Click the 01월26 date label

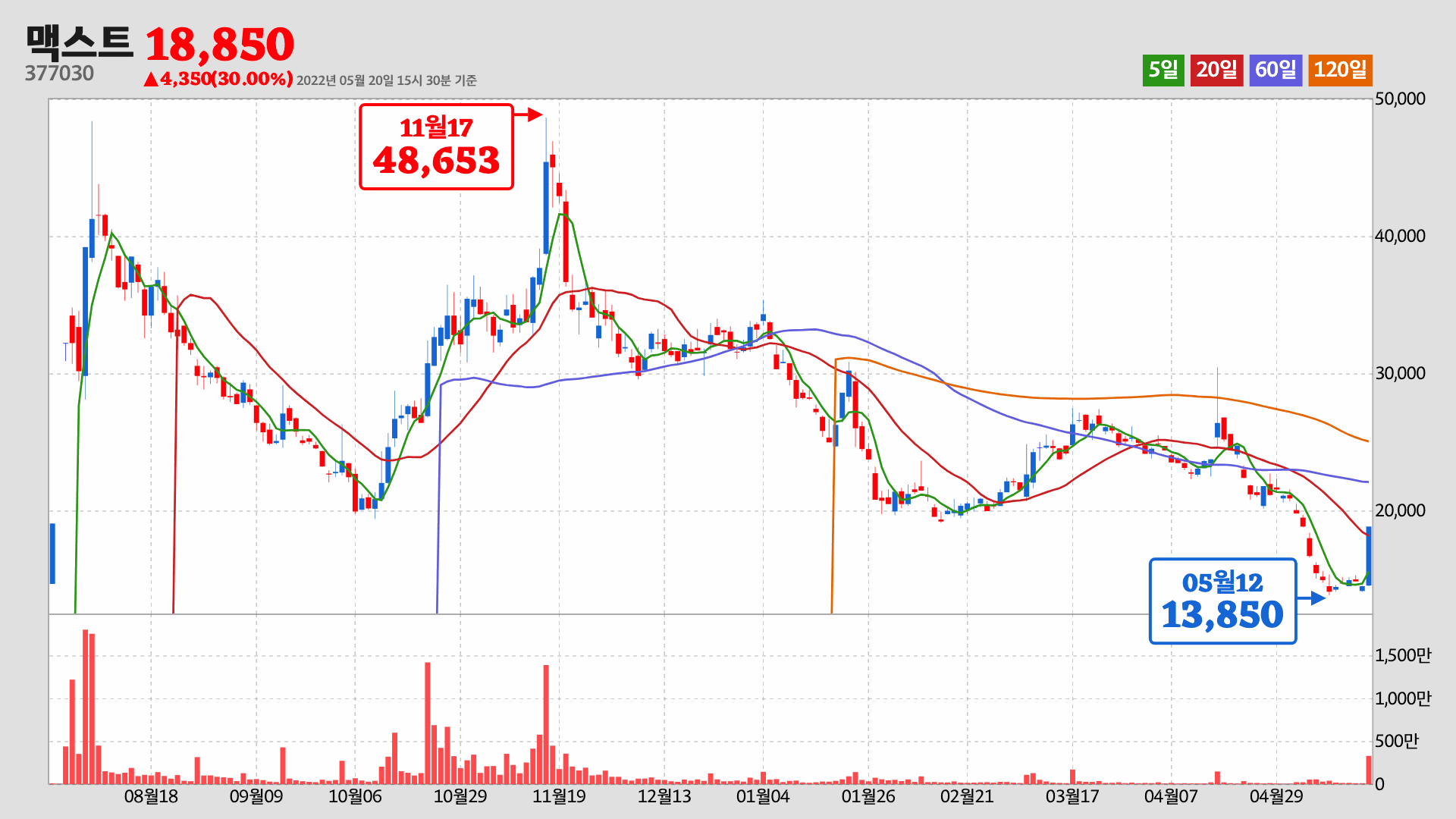point(868,796)
